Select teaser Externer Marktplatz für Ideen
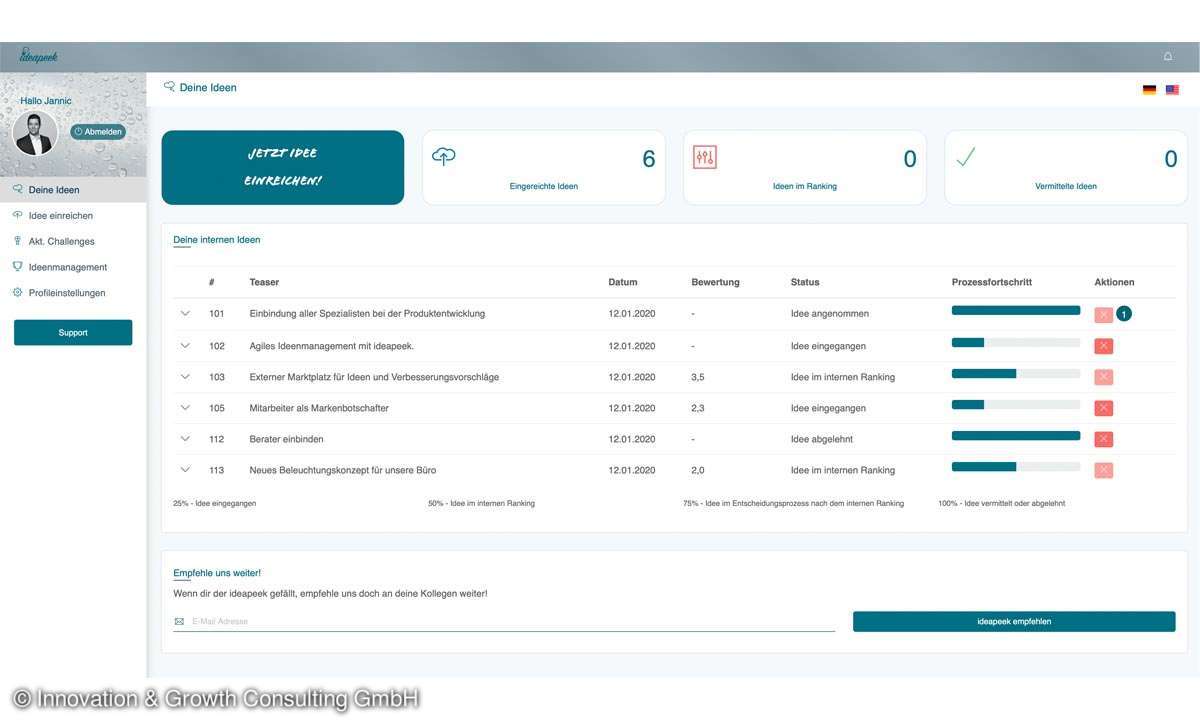The image size is (1200, 720). coord(374,377)
